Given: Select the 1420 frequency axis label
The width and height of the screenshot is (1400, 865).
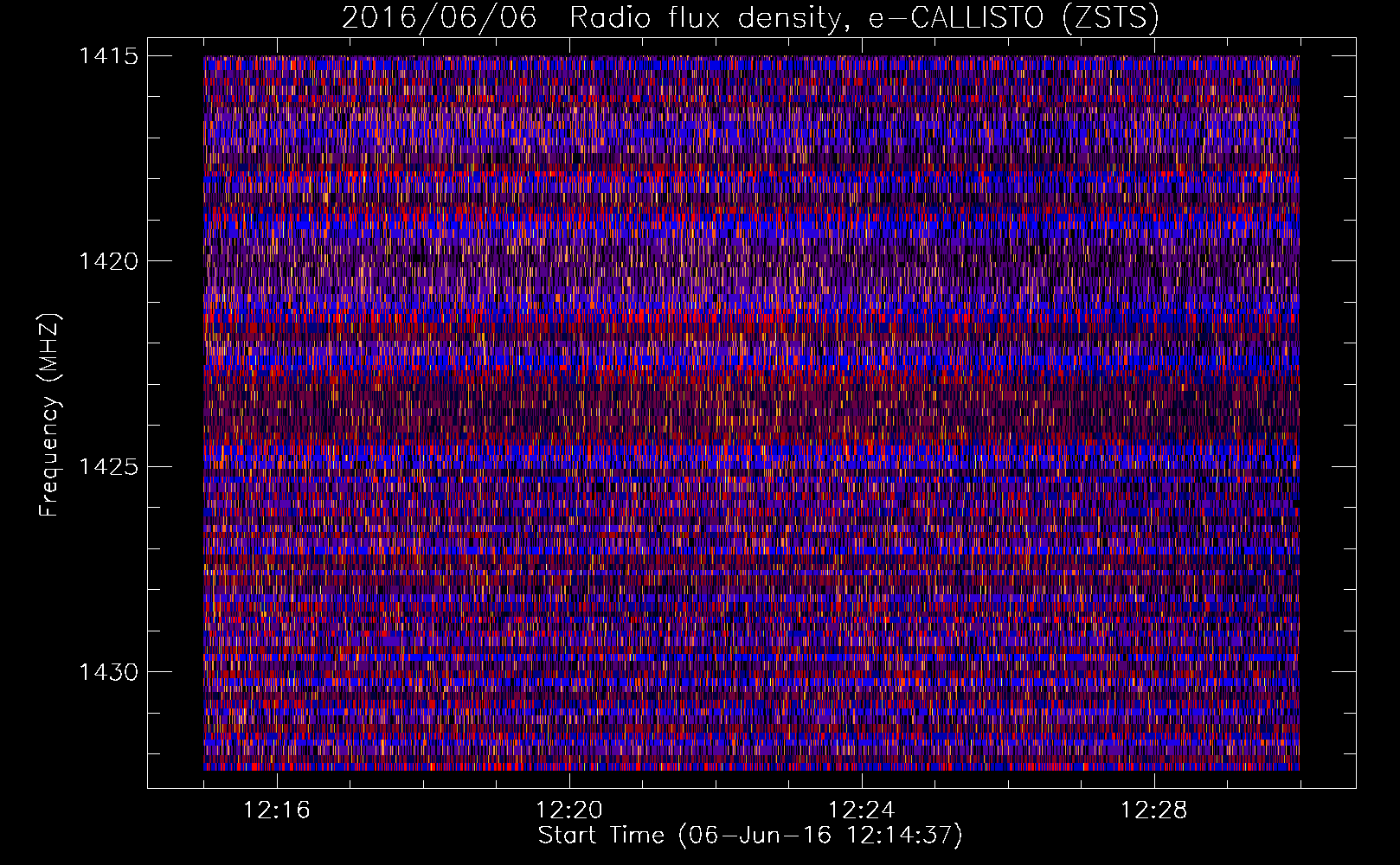Looking at the screenshot, I should point(108,262).
